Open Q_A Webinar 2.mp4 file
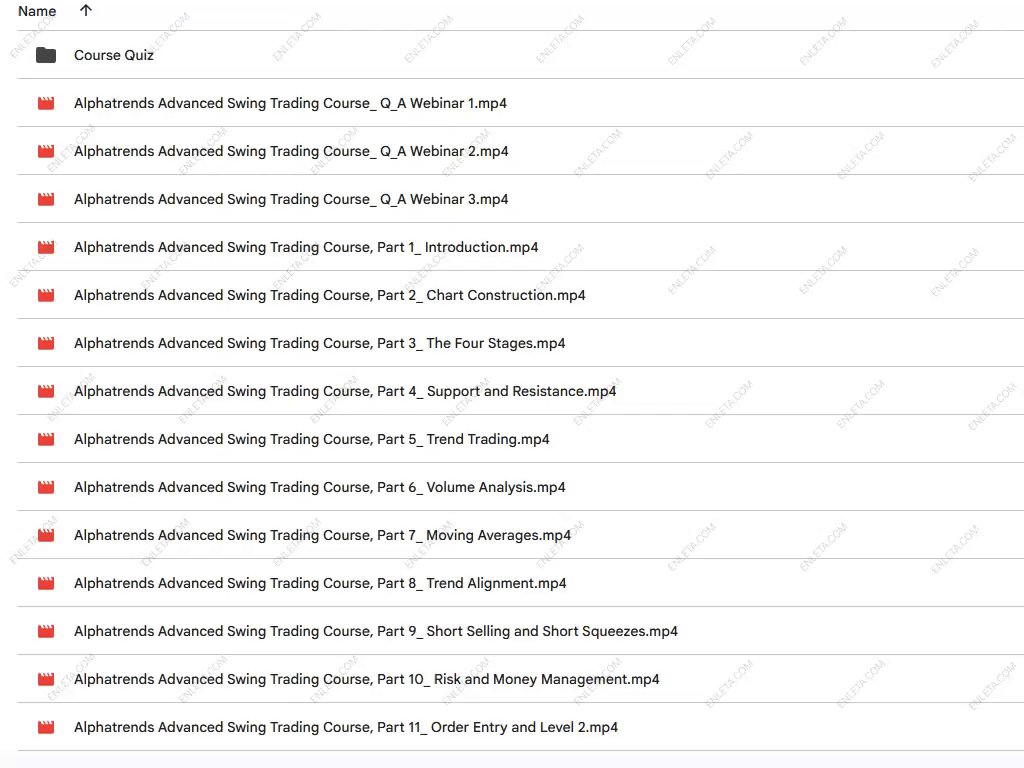This screenshot has height=768, width=1024. [x=291, y=151]
